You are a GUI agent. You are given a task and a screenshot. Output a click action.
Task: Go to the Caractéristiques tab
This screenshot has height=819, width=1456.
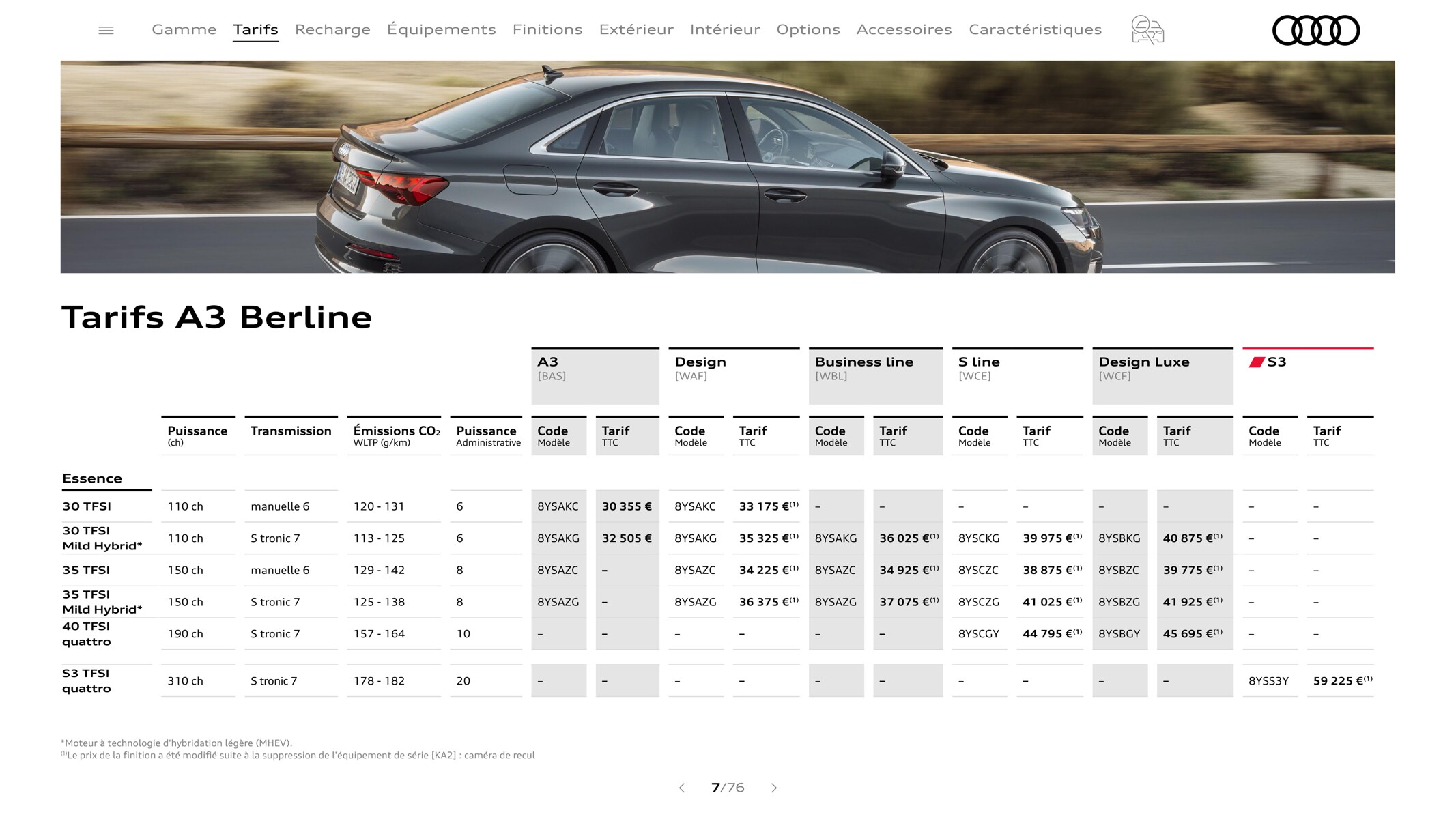(x=1036, y=29)
